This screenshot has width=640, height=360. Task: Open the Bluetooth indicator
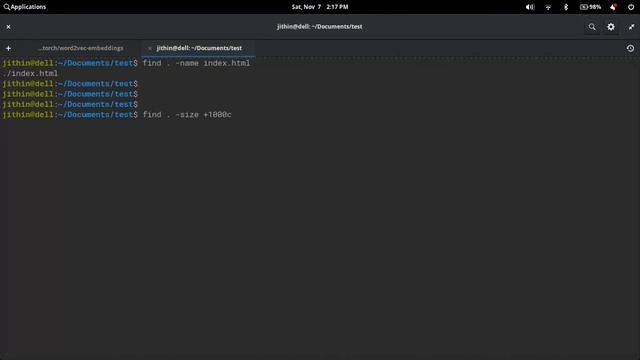(x=566, y=7)
